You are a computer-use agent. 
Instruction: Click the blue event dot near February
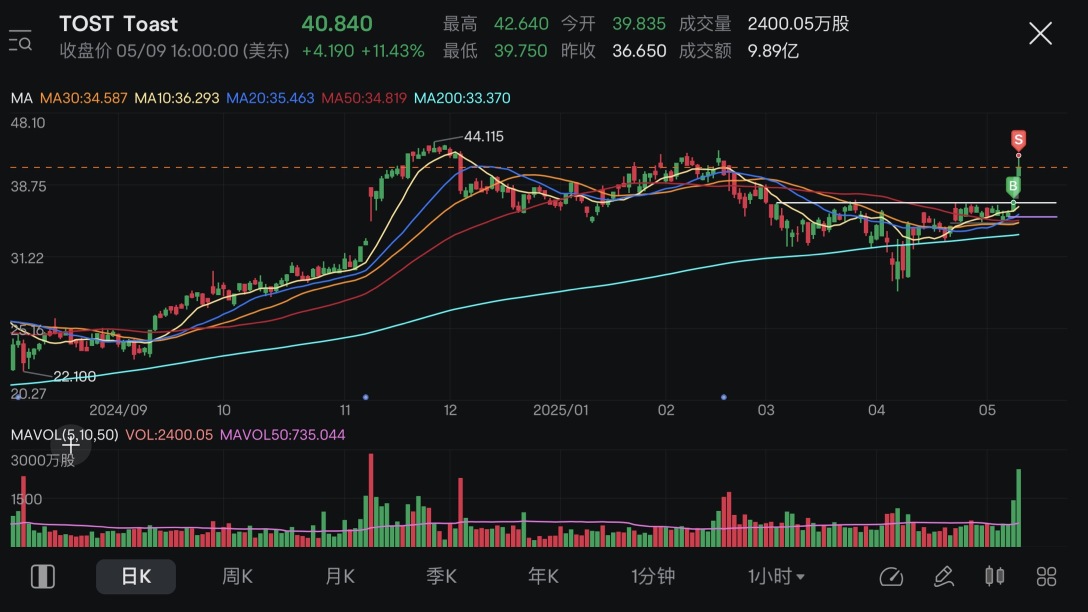(x=724, y=397)
